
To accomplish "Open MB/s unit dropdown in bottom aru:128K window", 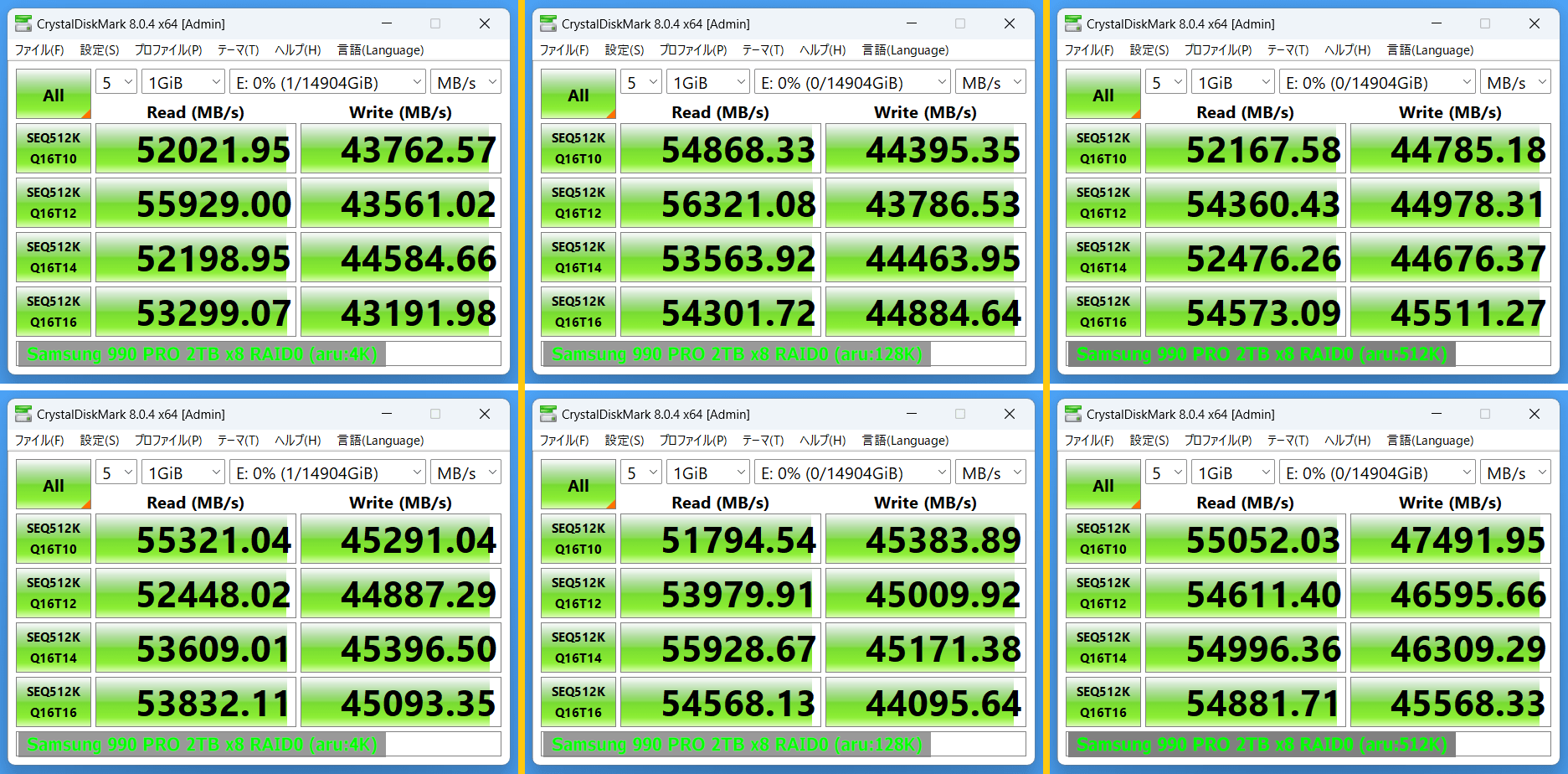I will [x=990, y=472].
